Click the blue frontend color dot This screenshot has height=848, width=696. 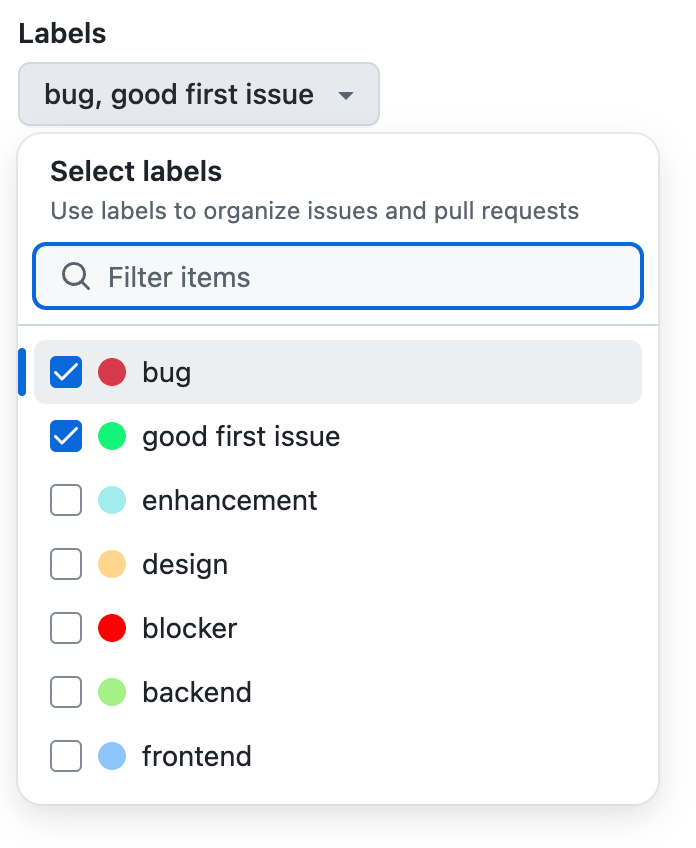coord(112,756)
